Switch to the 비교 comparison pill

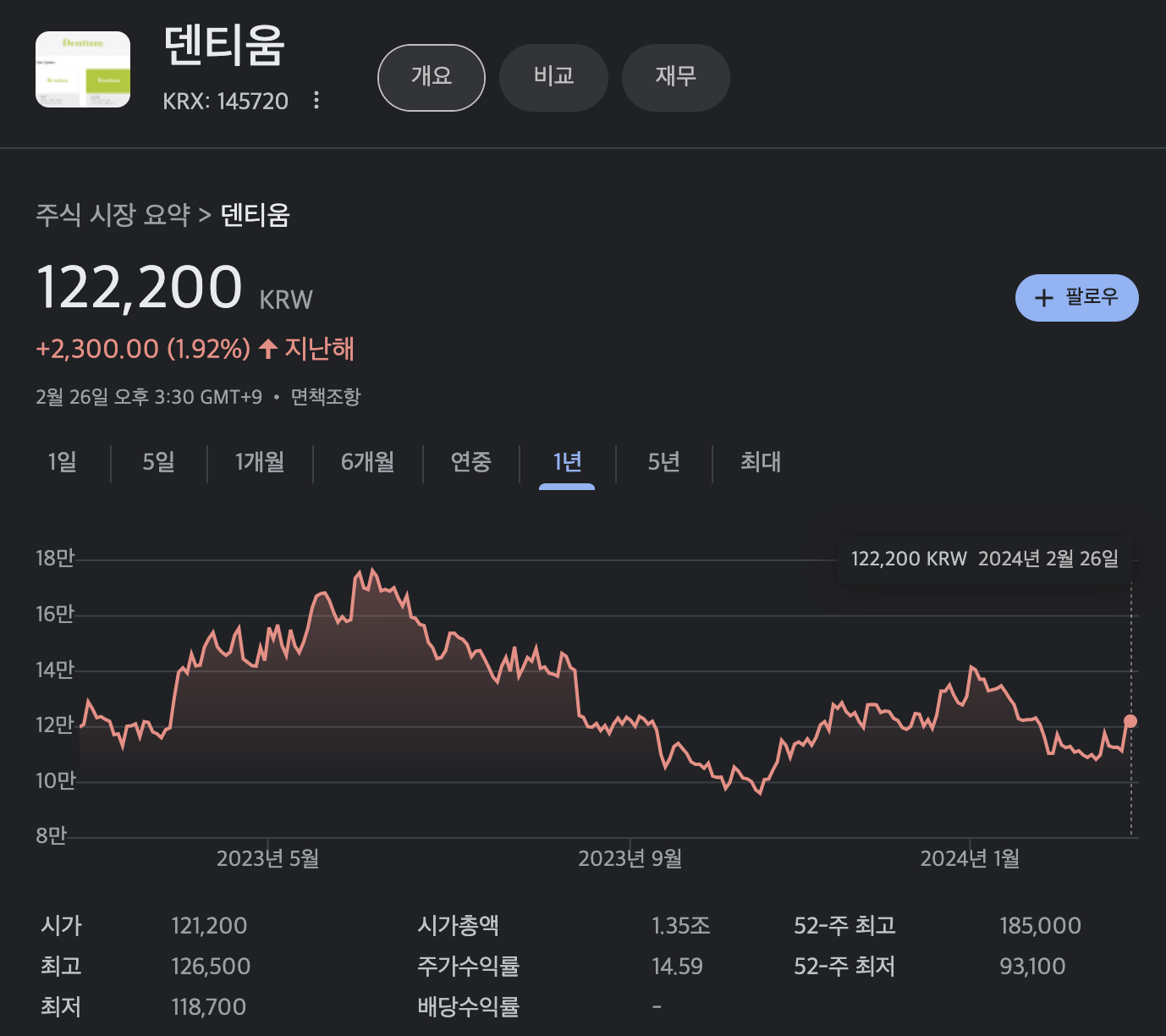(x=554, y=78)
